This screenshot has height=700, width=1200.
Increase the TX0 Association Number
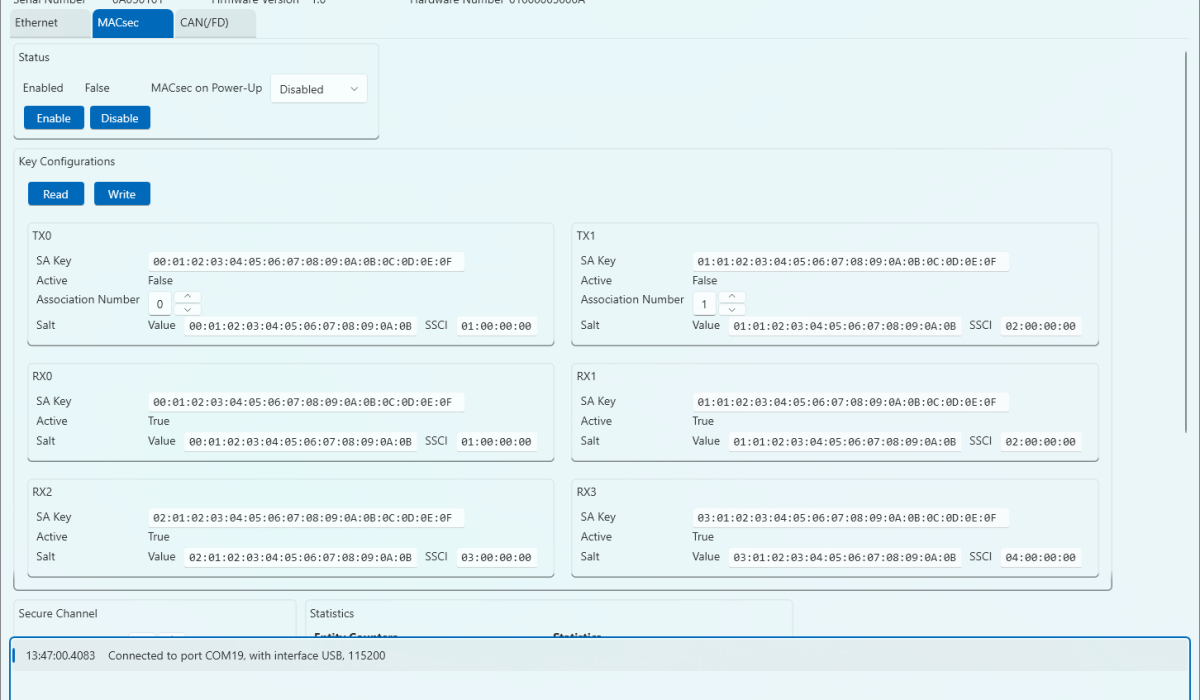(188, 297)
